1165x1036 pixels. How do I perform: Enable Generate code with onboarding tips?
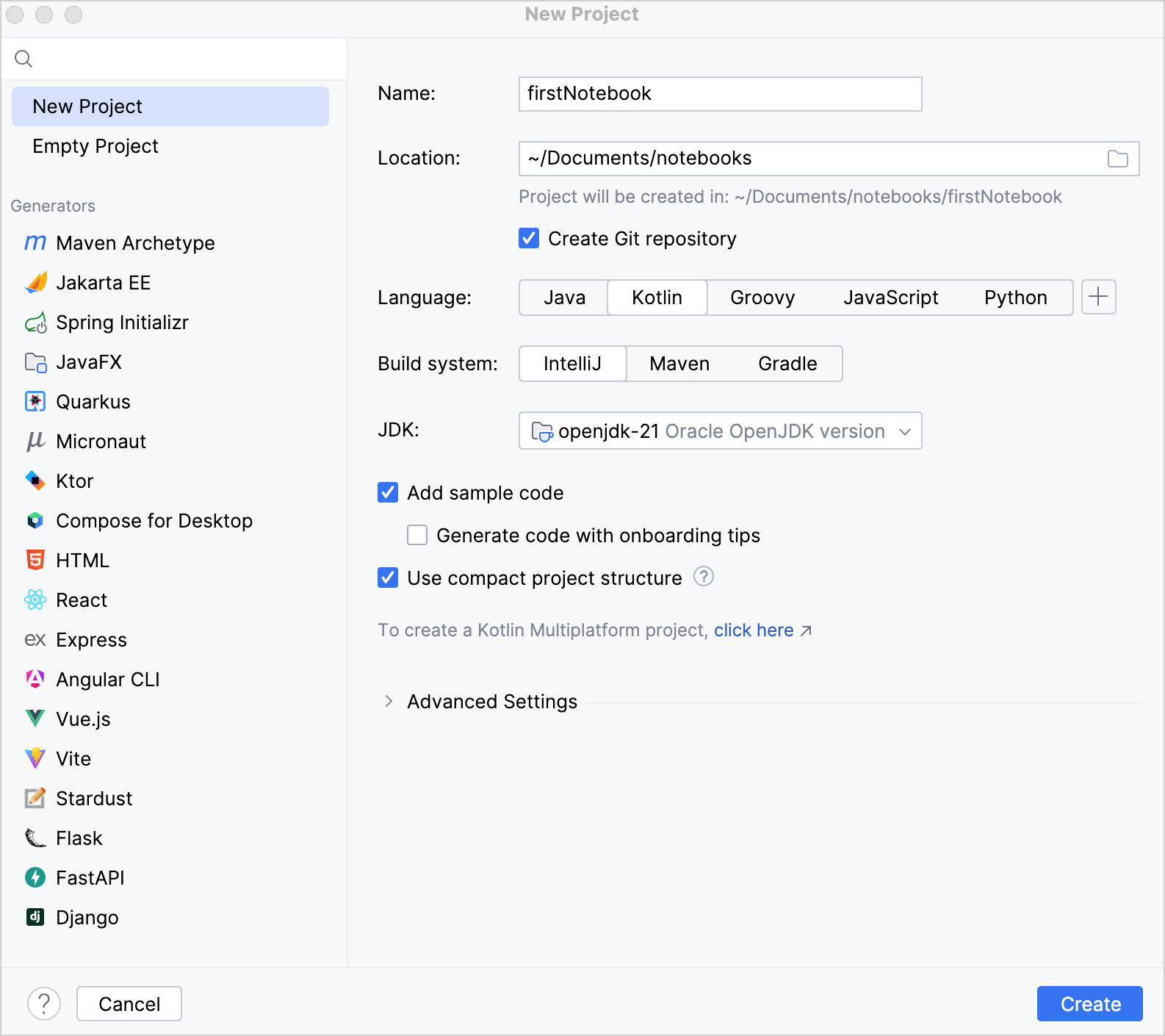417,536
